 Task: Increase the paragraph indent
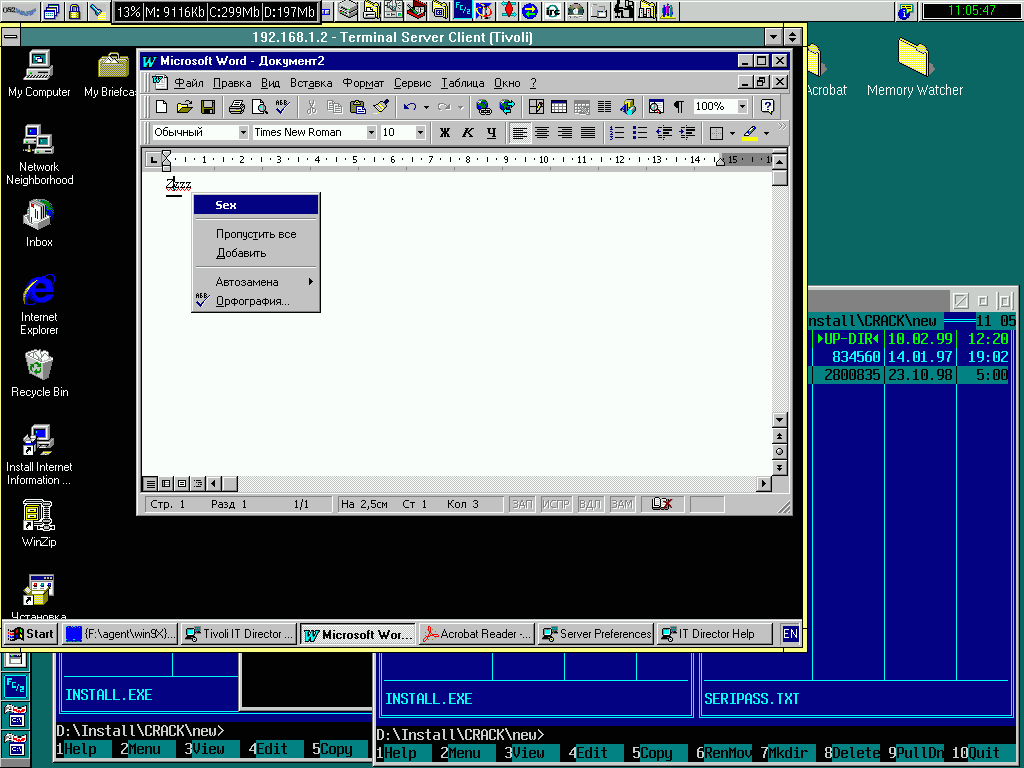pos(687,133)
